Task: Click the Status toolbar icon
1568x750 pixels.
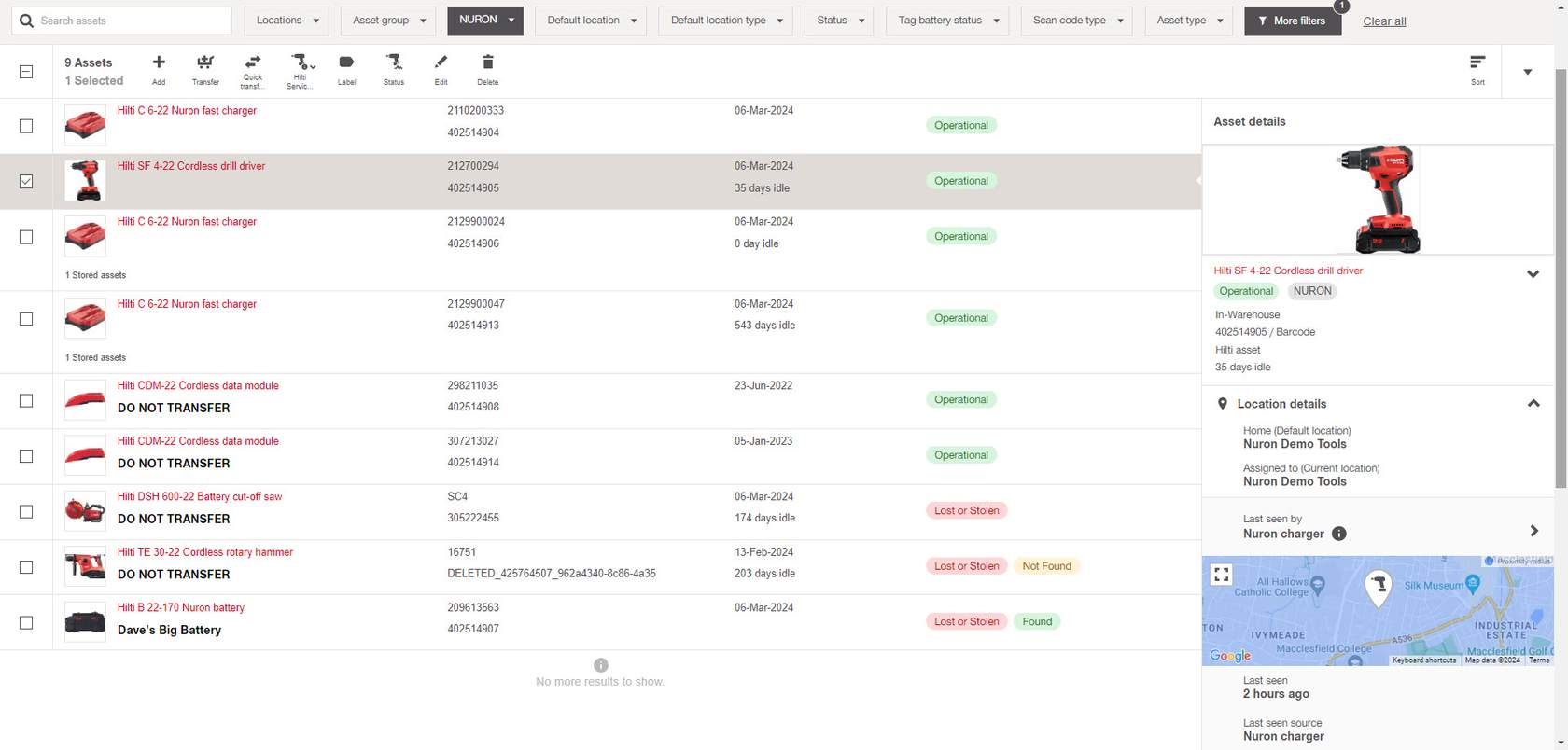Action: [x=394, y=62]
